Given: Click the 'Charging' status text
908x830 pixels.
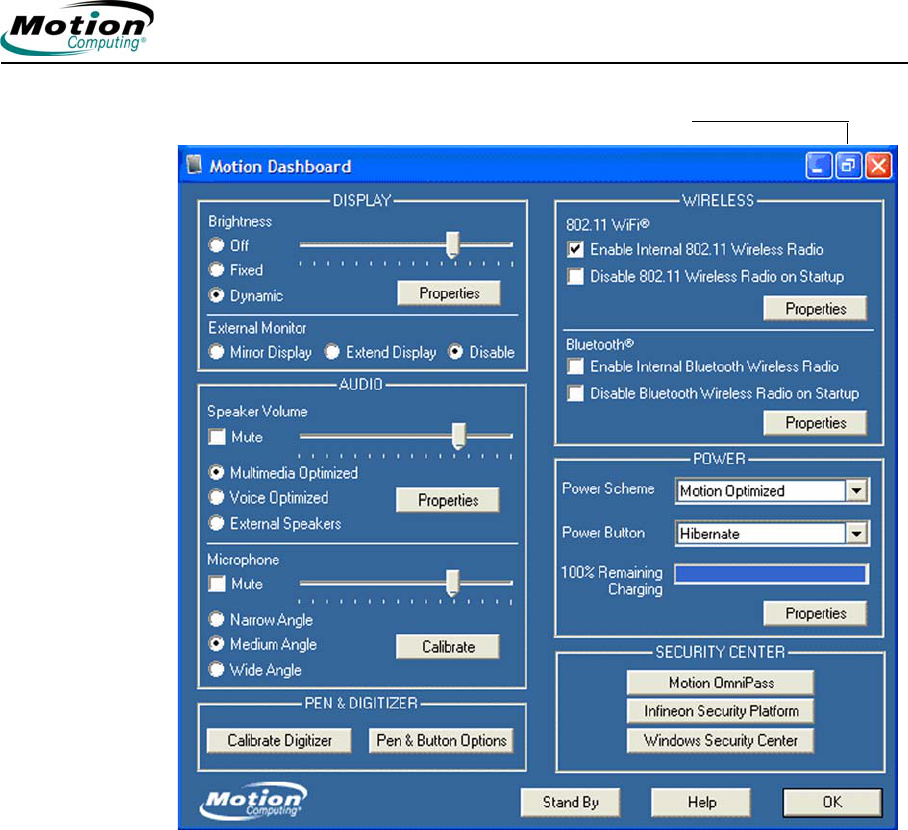Looking at the screenshot, I should pos(635,590).
